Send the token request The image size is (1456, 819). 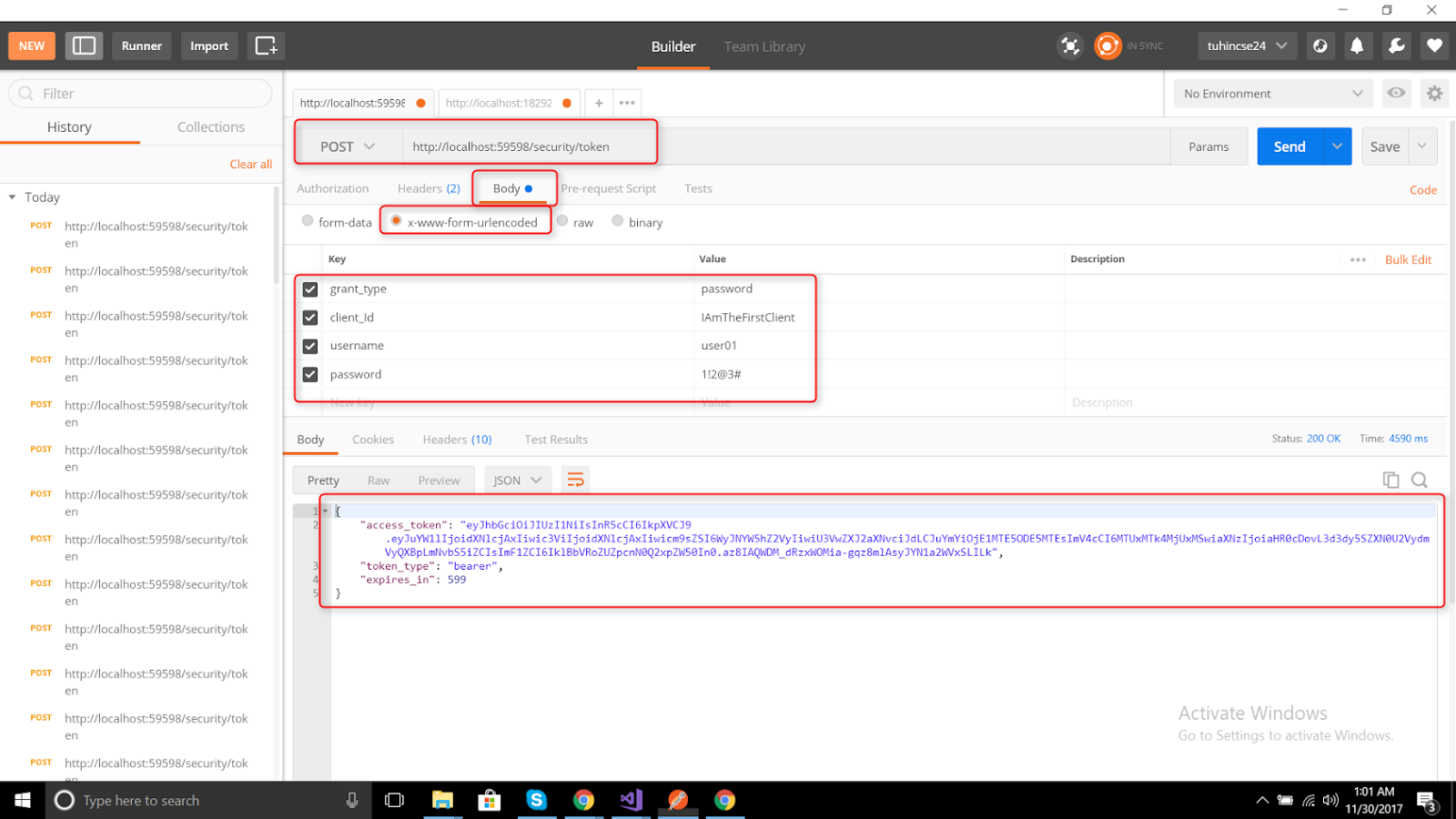1289,146
